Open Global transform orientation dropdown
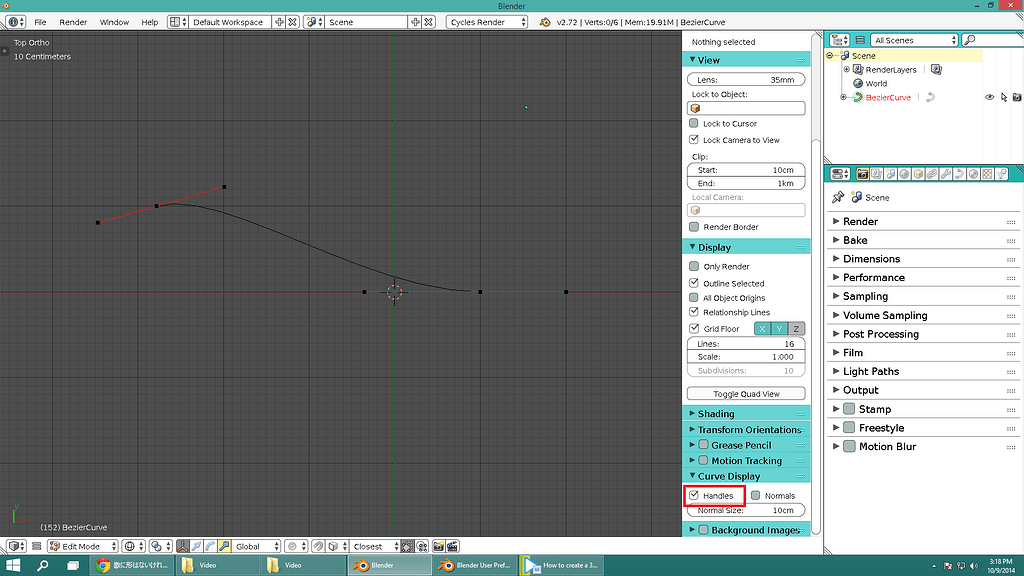The height and width of the screenshot is (576, 1024). (x=255, y=547)
